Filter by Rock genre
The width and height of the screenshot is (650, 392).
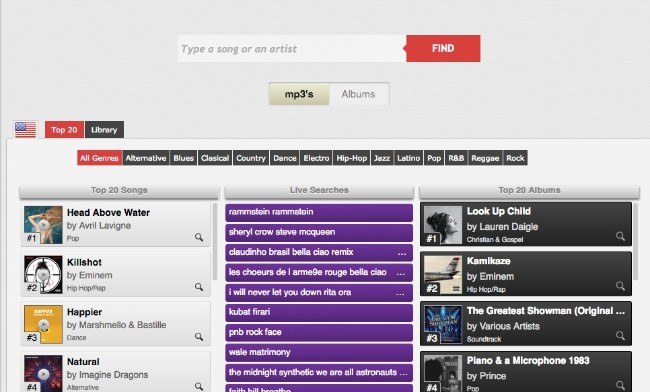pyautogui.click(x=515, y=158)
